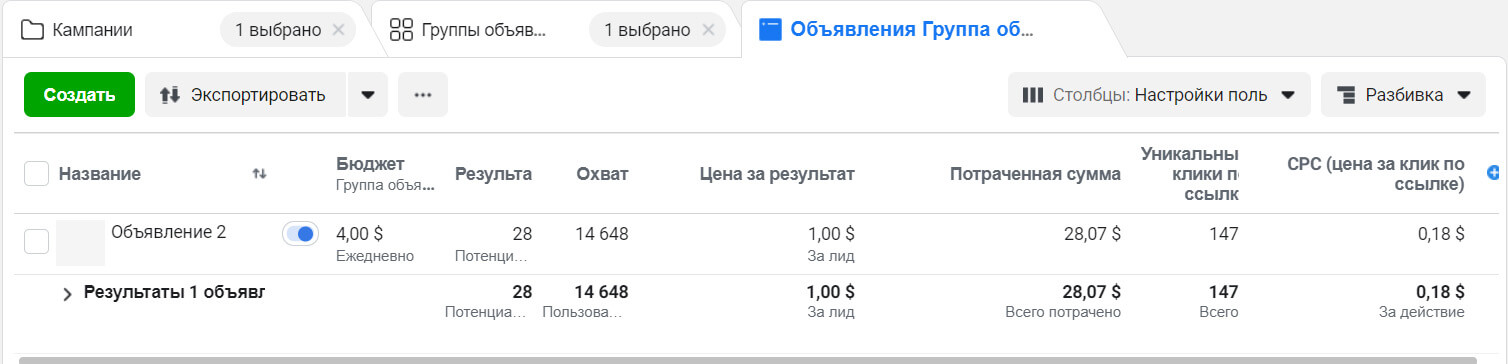Toggle the Объявление 2 on/off switch

click(x=300, y=234)
